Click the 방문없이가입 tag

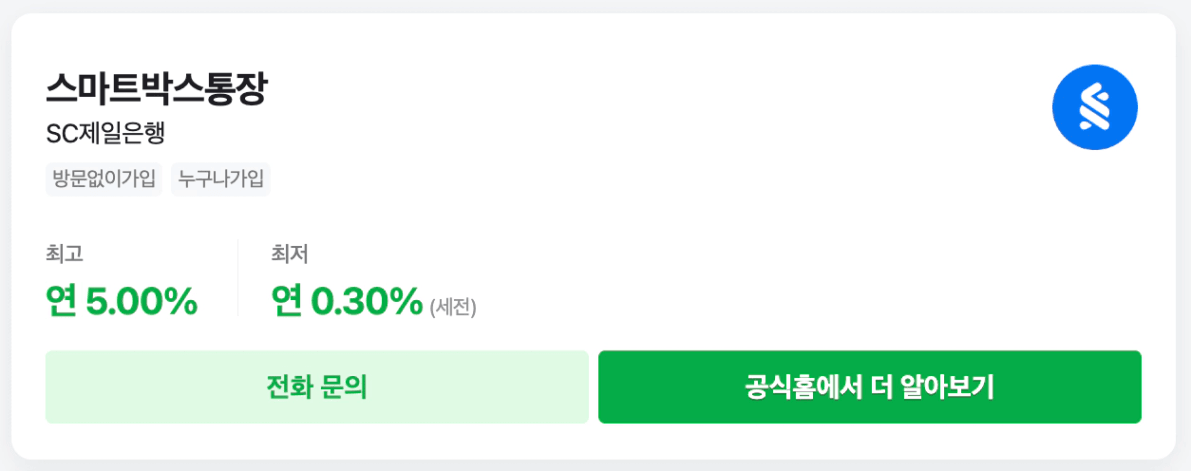(104, 180)
